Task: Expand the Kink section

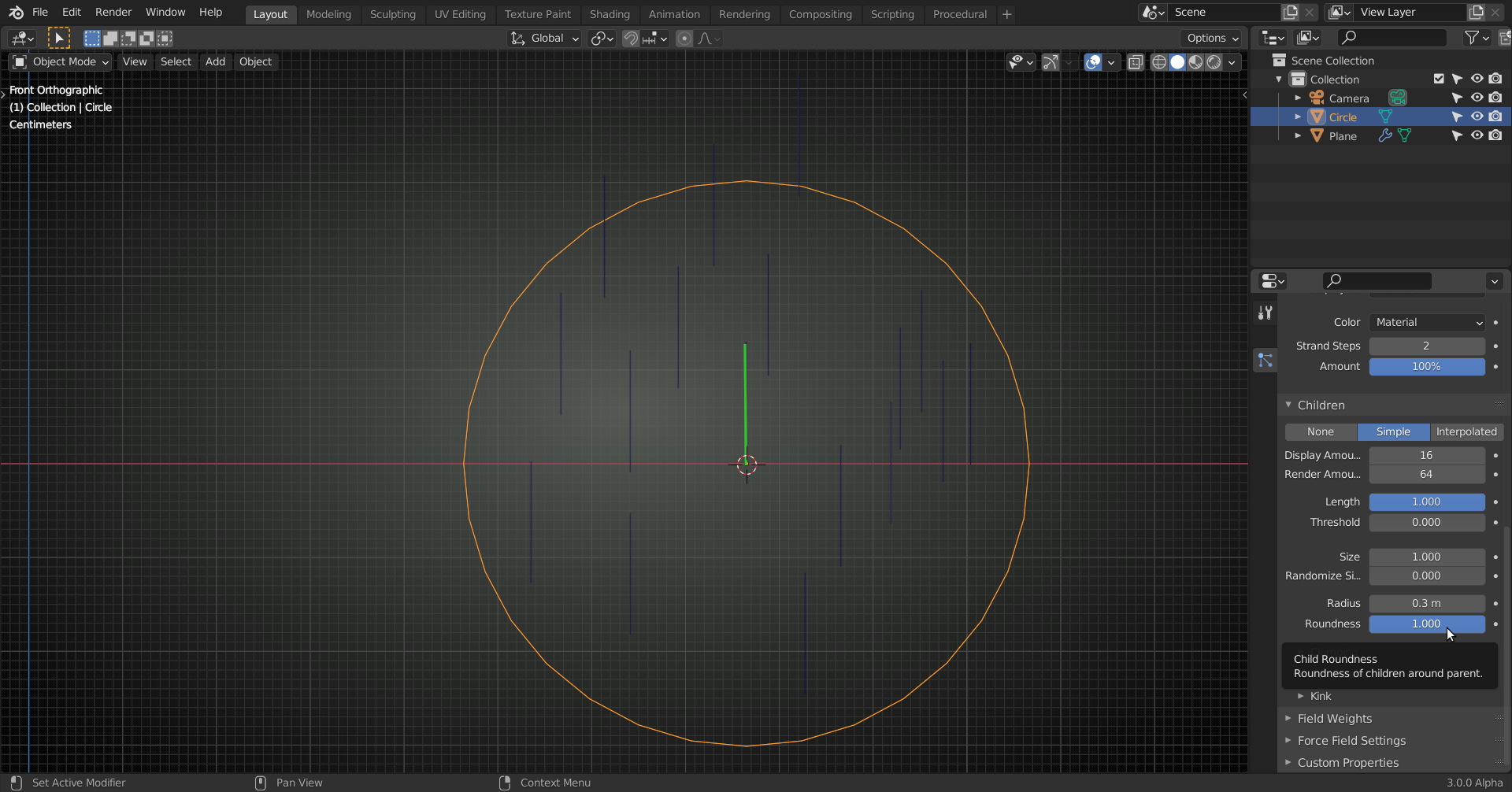Action: point(1321,696)
